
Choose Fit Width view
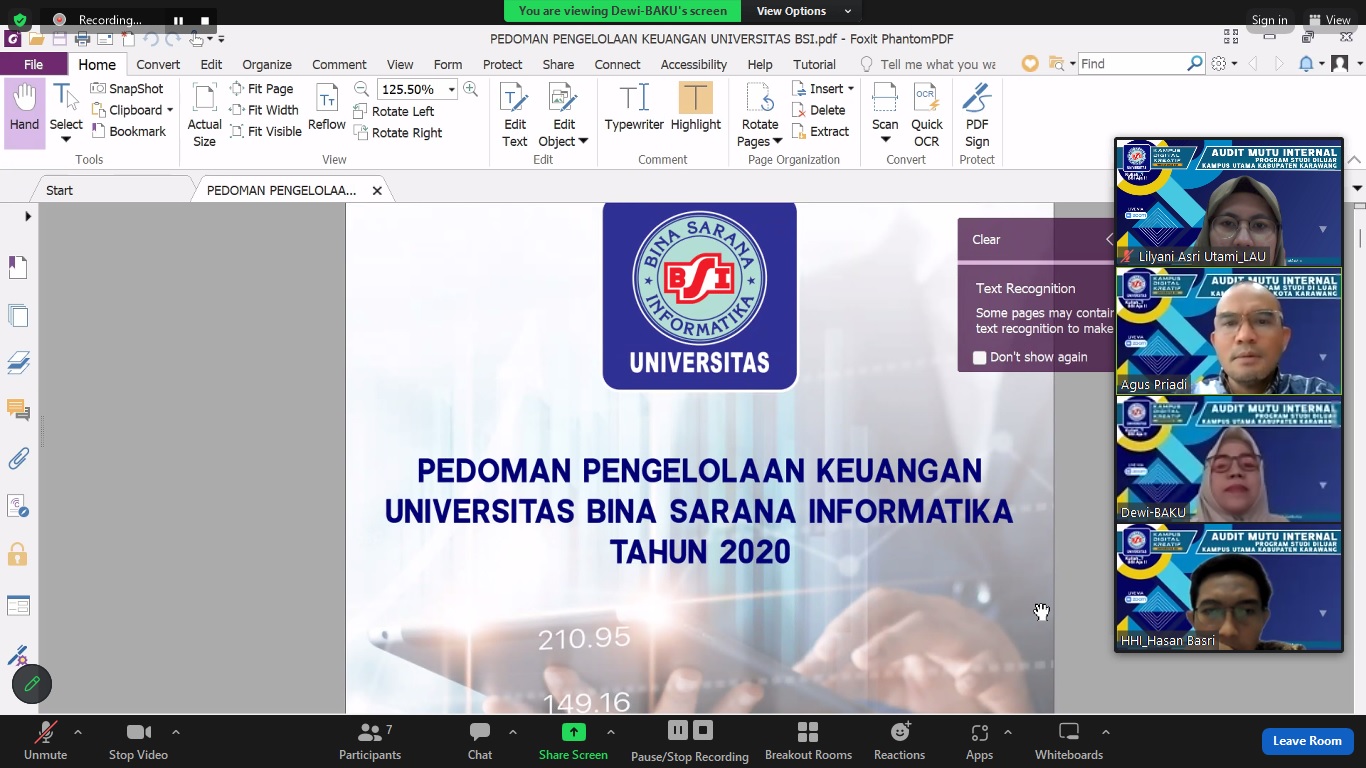(265, 110)
